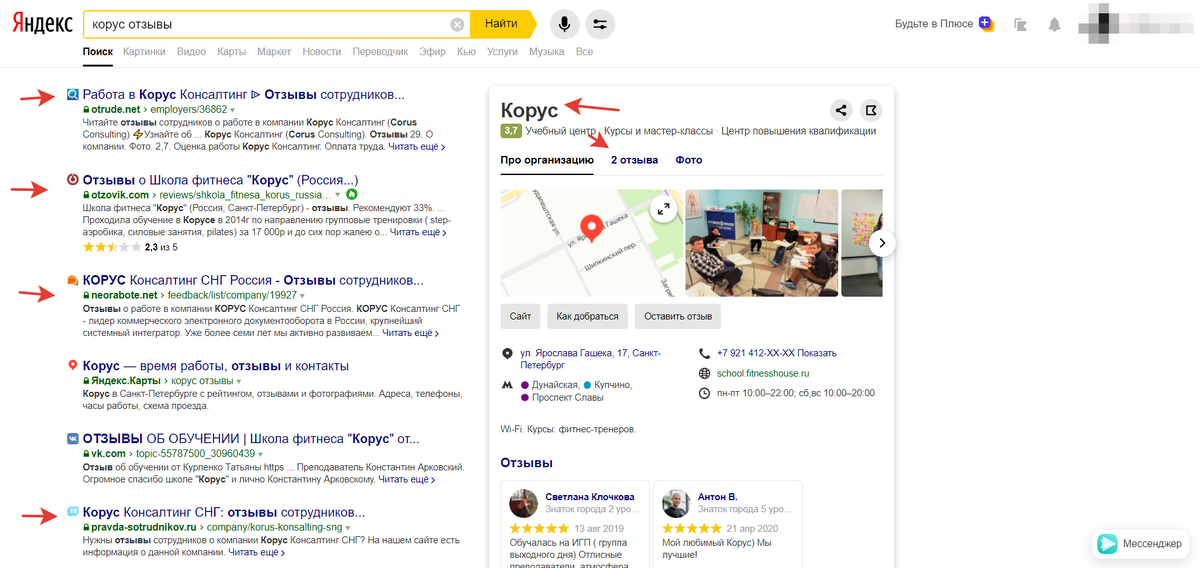Open Работа в Корус Консалтинг result
The image size is (1200, 568).
243,95
